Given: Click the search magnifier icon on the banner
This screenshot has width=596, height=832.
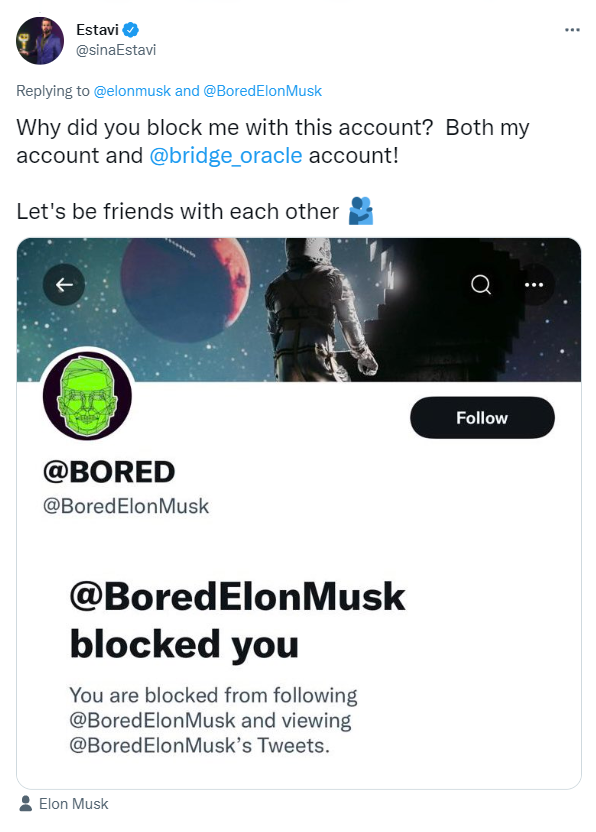Looking at the screenshot, I should pos(481,284).
